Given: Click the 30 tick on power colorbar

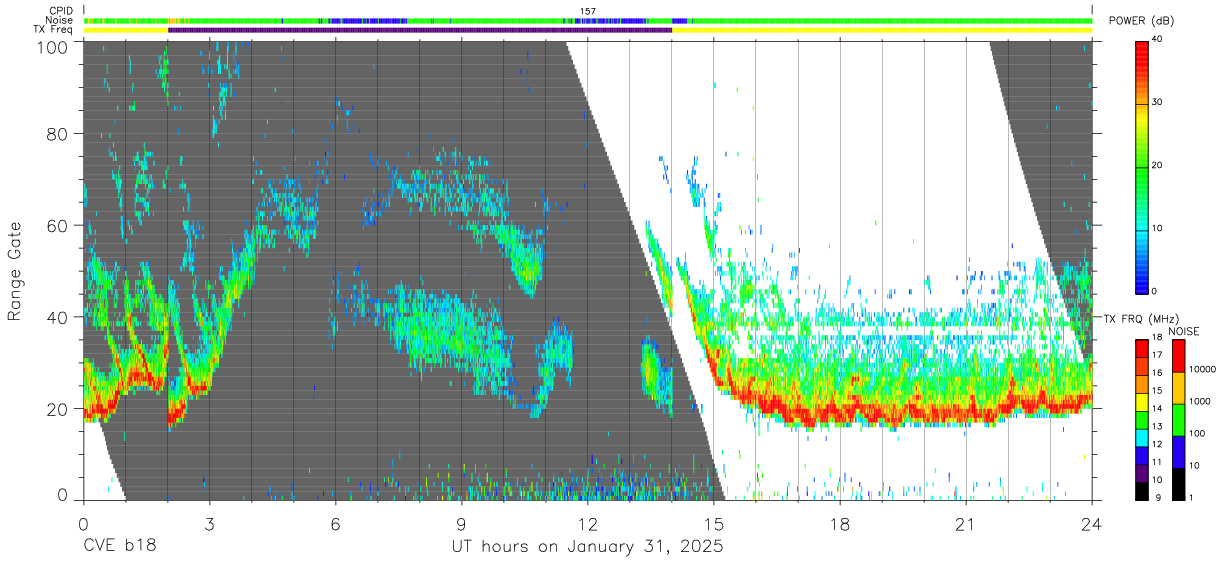Looking at the screenshot, I should point(1158,102).
